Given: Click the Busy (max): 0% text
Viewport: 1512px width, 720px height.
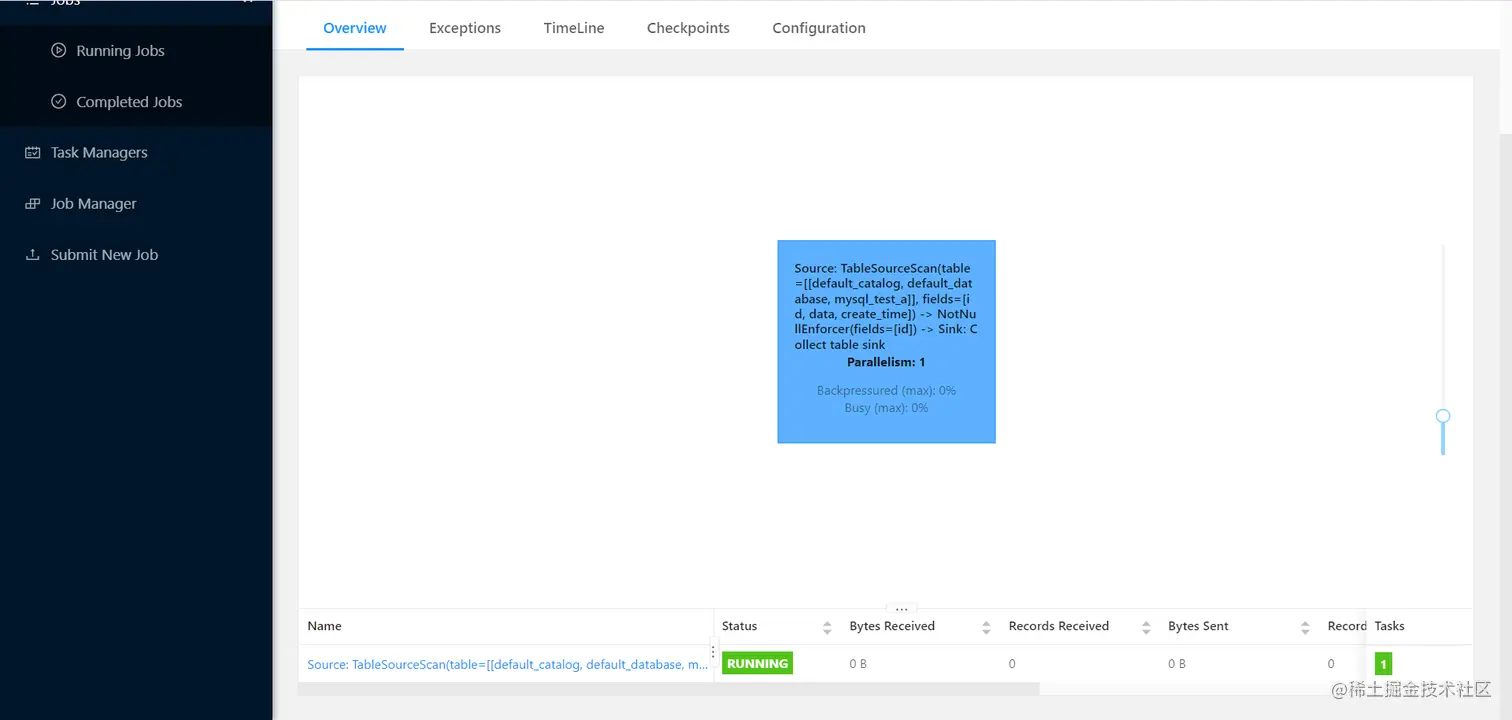Looking at the screenshot, I should [886, 408].
